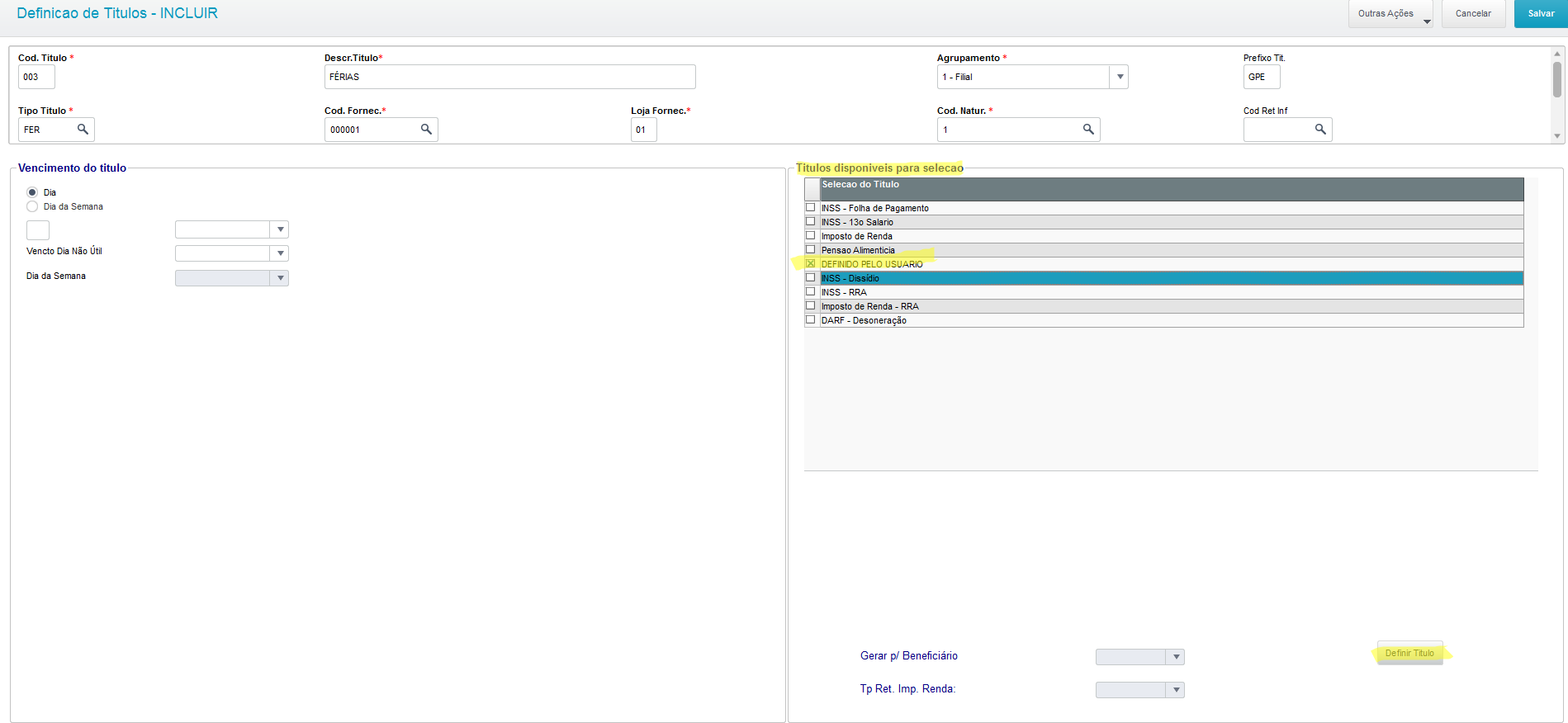Click scroll down arrow of header form
This screenshot has height=723, width=1568.
[1557, 136]
